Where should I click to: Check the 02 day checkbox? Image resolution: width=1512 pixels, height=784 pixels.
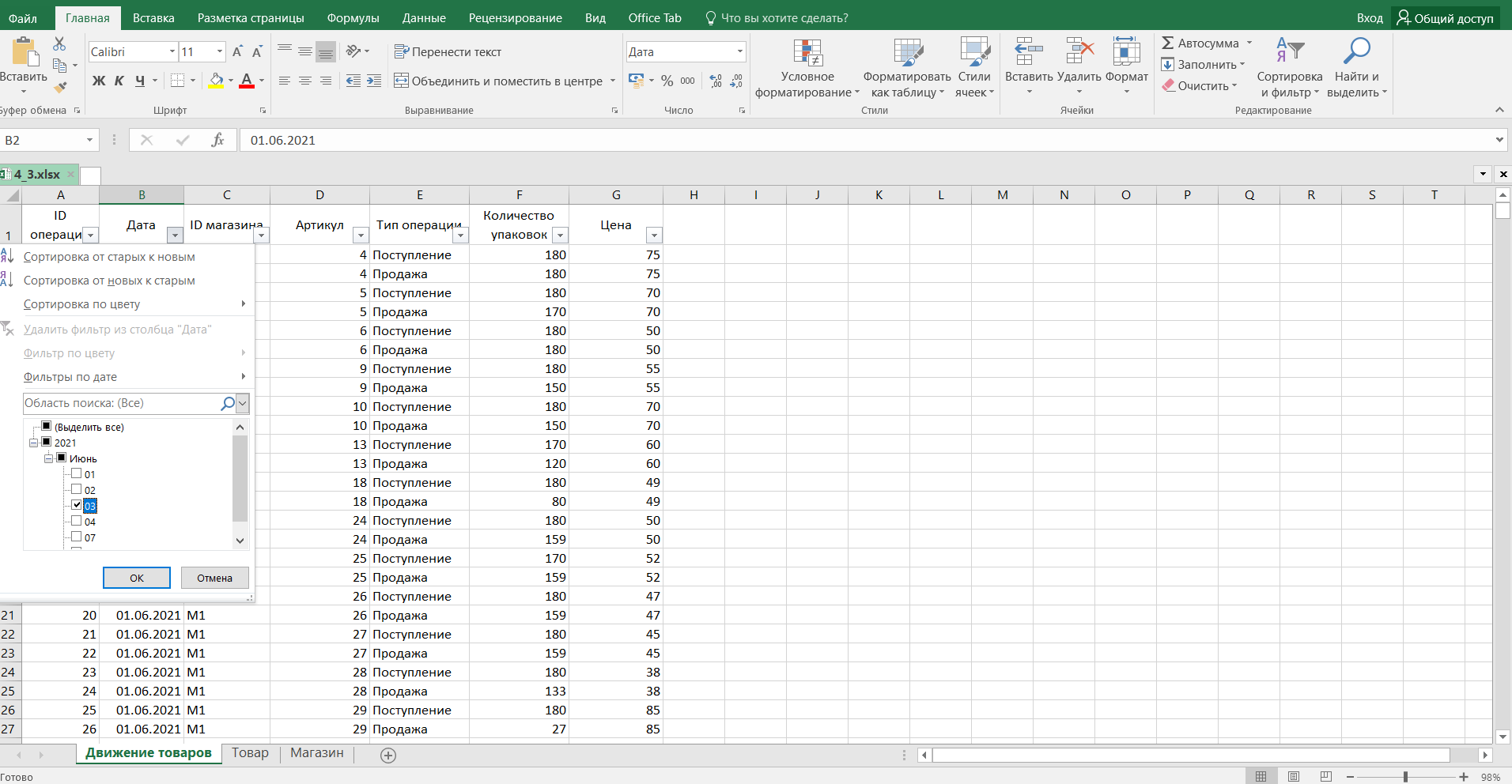[77, 490]
